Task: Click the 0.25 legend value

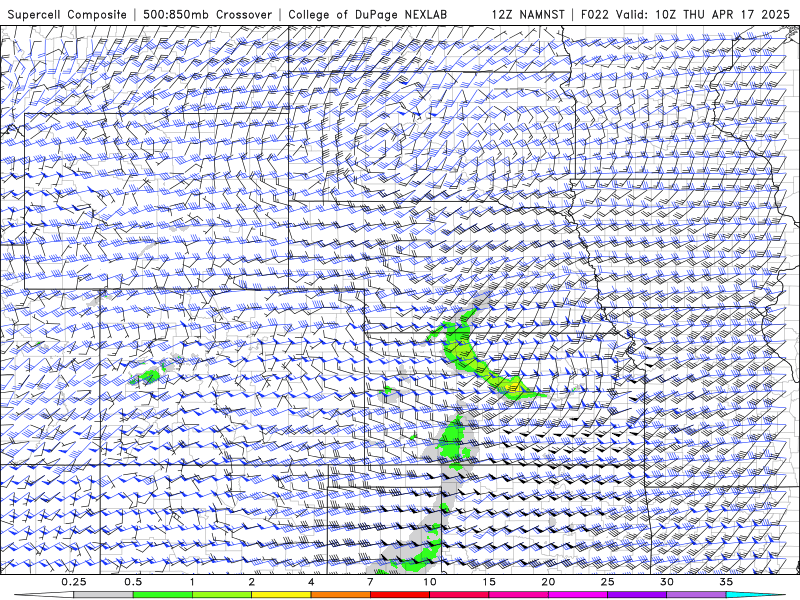Action: pyautogui.click(x=74, y=582)
